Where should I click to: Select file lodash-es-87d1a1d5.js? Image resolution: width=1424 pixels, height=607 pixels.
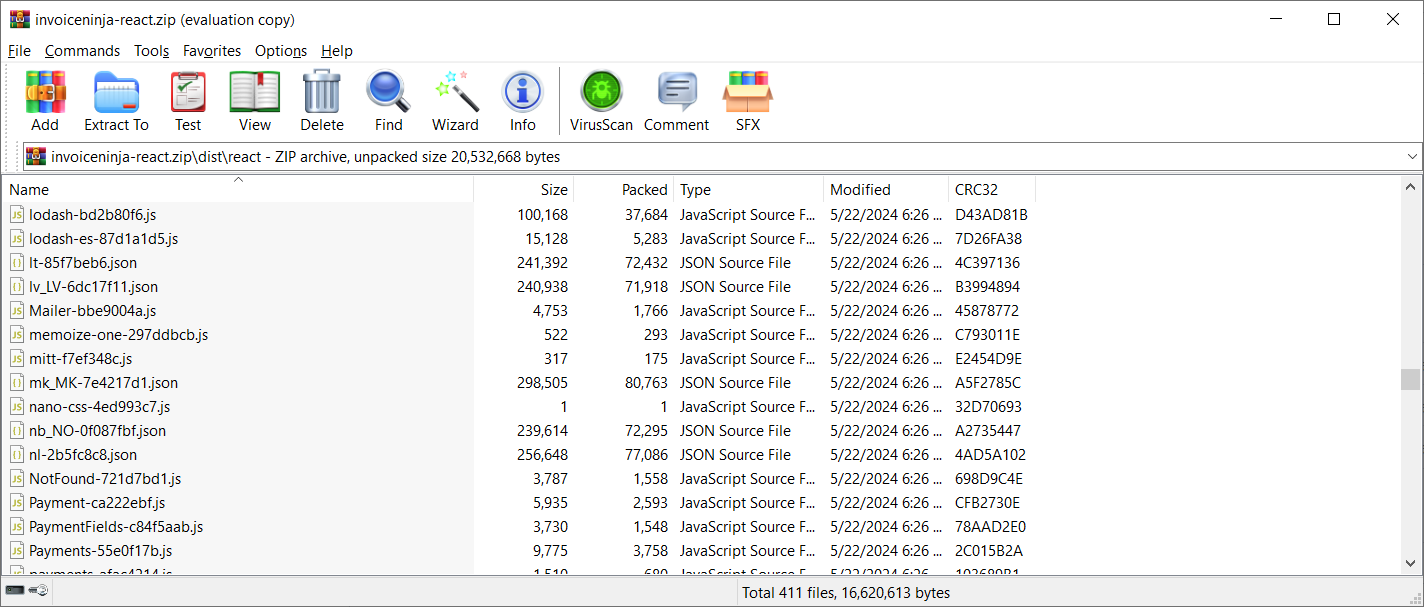click(104, 238)
